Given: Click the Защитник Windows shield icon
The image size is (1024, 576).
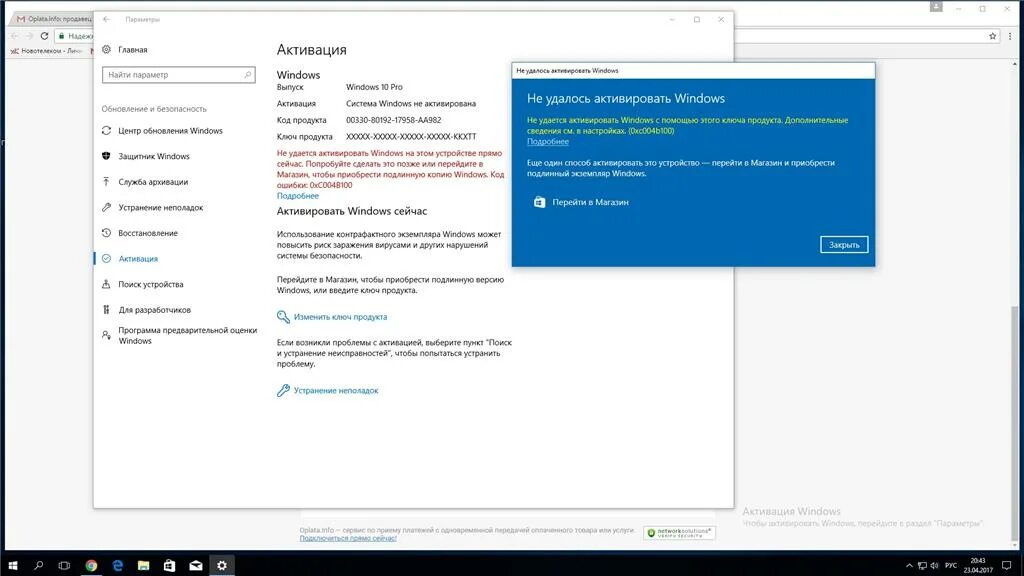Looking at the screenshot, I should tap(106, 156).
